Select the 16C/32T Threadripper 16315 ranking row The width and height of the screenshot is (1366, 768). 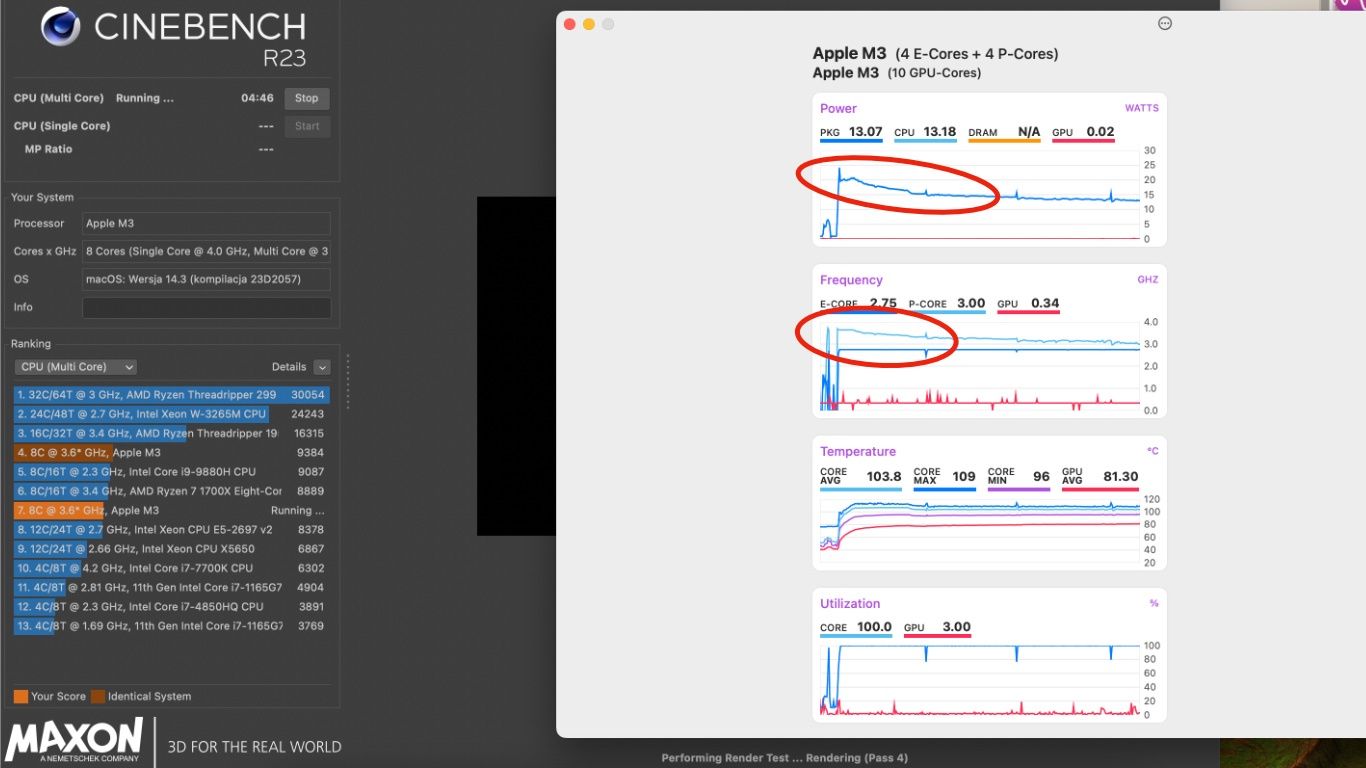coord(171,433)
